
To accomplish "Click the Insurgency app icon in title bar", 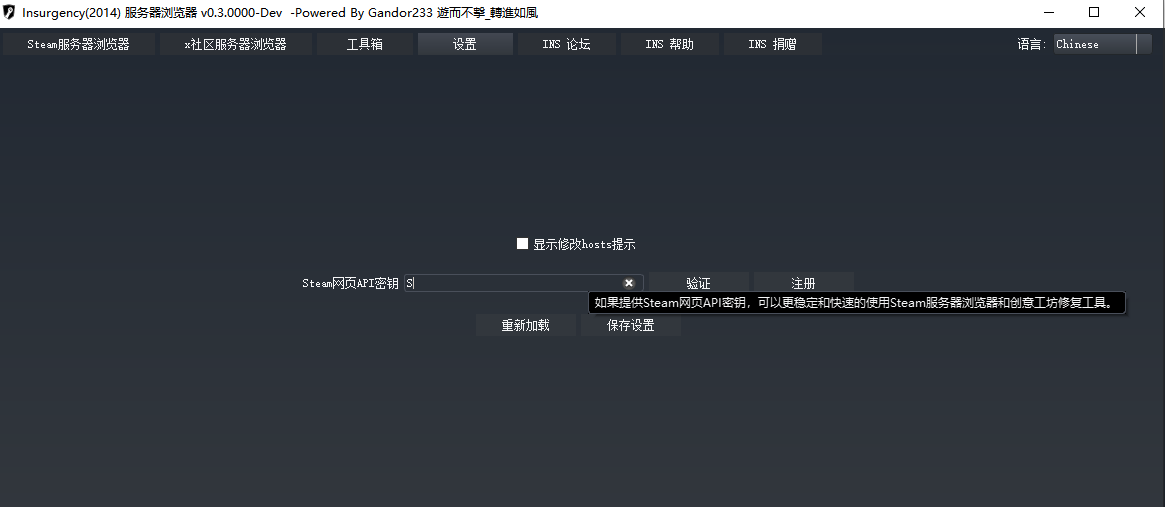I will tap(11, 13).
